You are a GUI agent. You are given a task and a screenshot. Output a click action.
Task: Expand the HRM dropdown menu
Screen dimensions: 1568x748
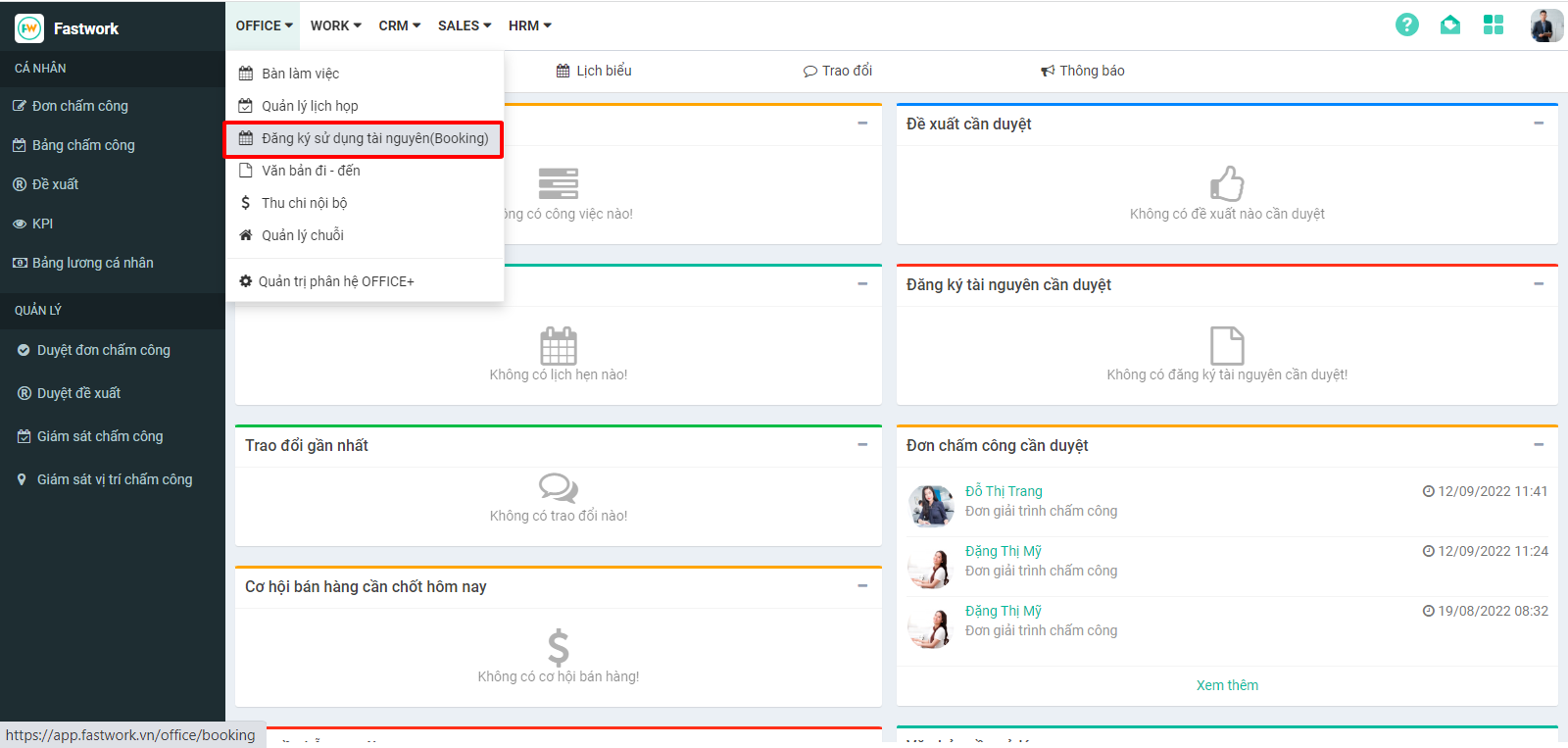pyautogui.click(x=529, y=25)
